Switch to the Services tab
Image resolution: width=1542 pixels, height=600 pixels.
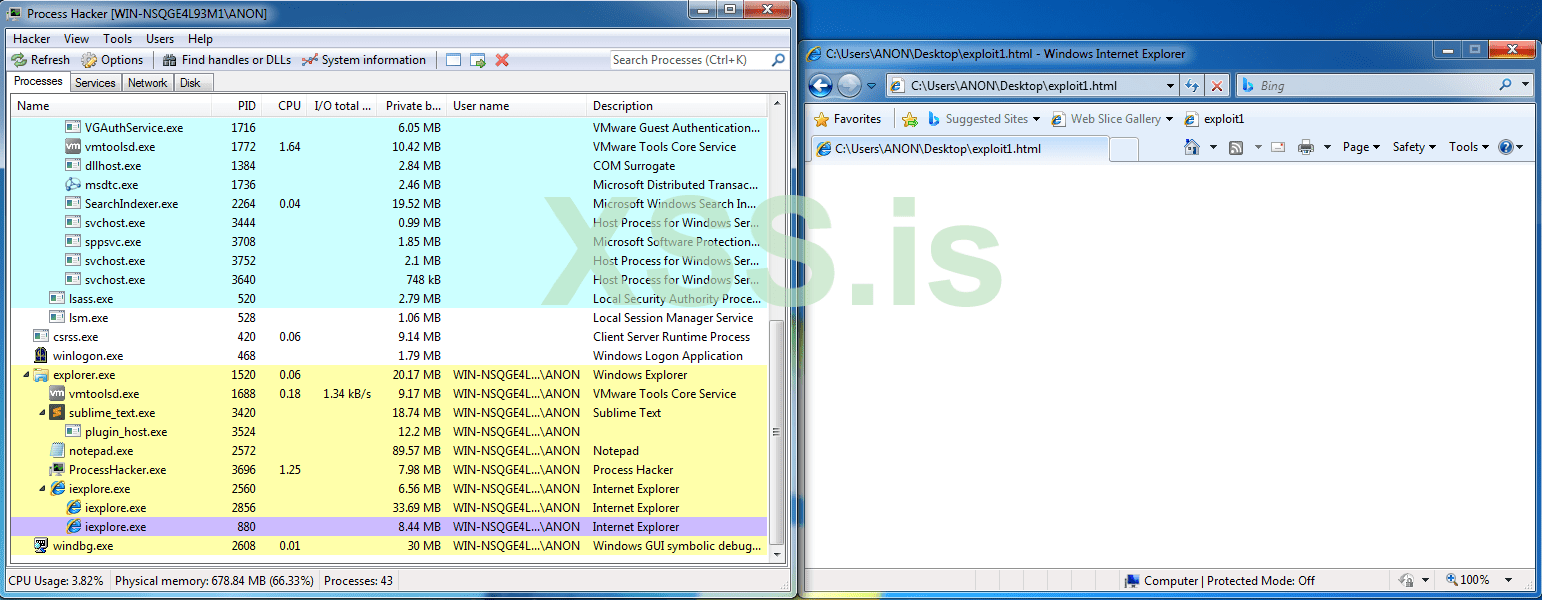(96, 83)
